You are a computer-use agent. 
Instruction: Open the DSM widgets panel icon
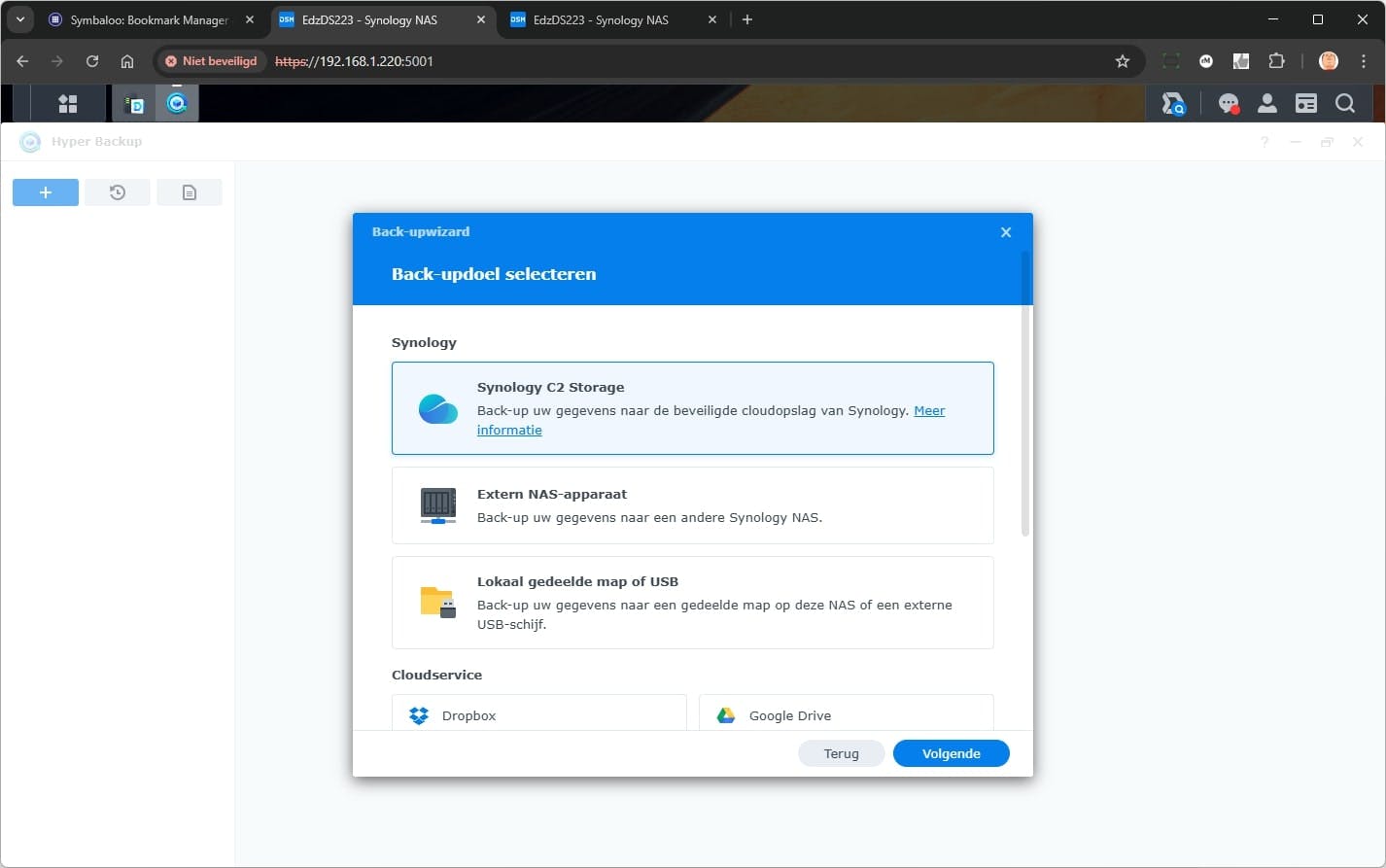pos(1305,102)
